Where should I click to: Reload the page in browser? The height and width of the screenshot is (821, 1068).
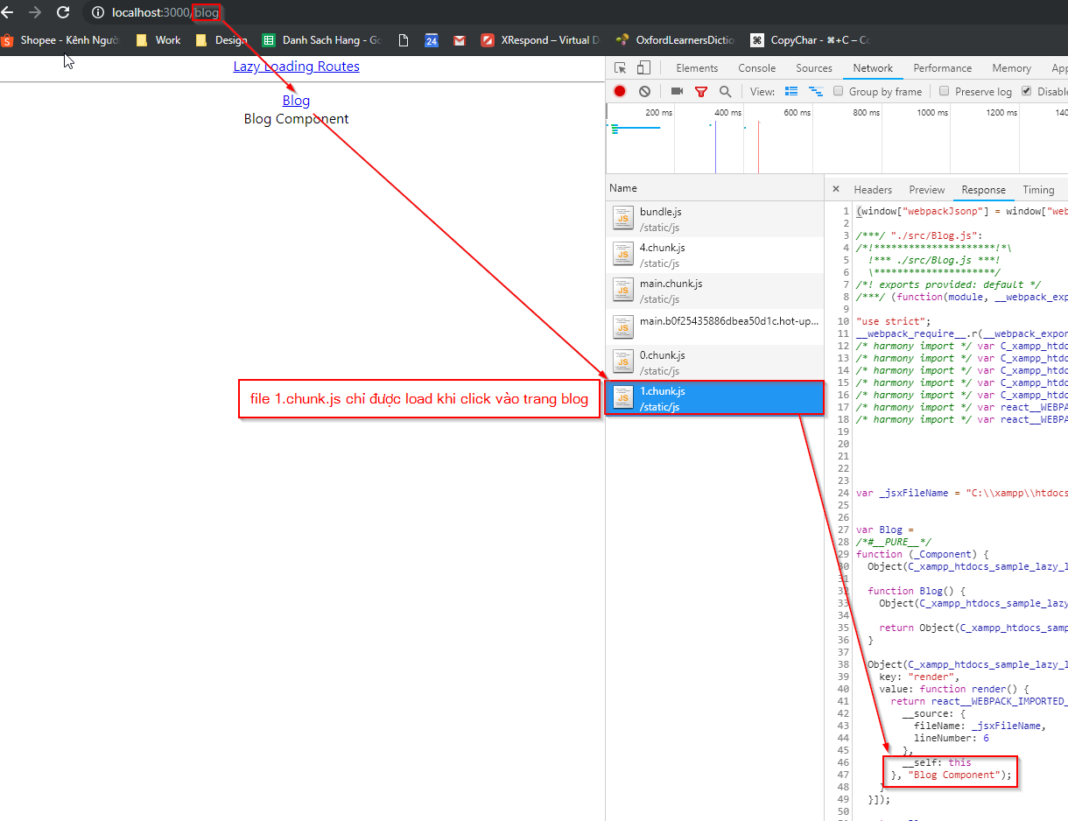coord(63,12)
